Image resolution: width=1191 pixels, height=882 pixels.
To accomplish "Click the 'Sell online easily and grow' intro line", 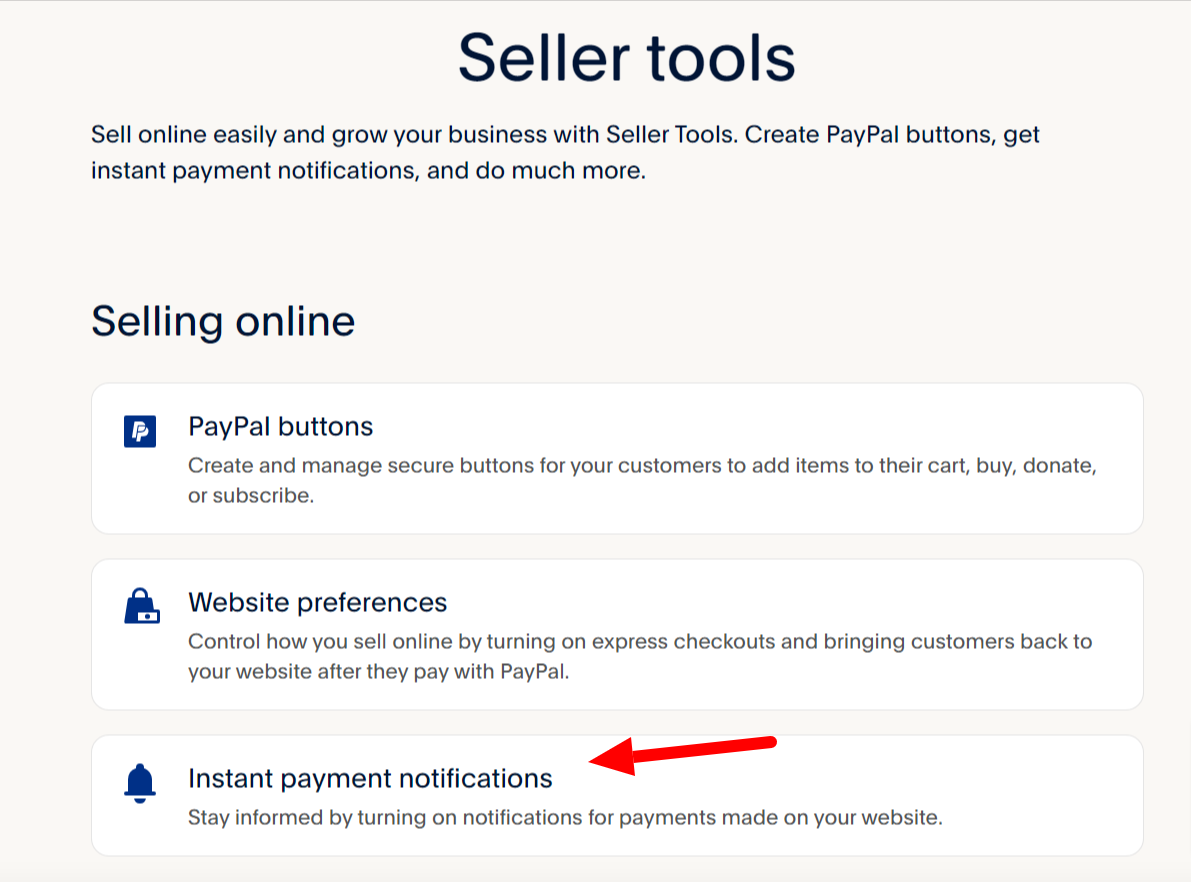I will [x=565, y=134].
